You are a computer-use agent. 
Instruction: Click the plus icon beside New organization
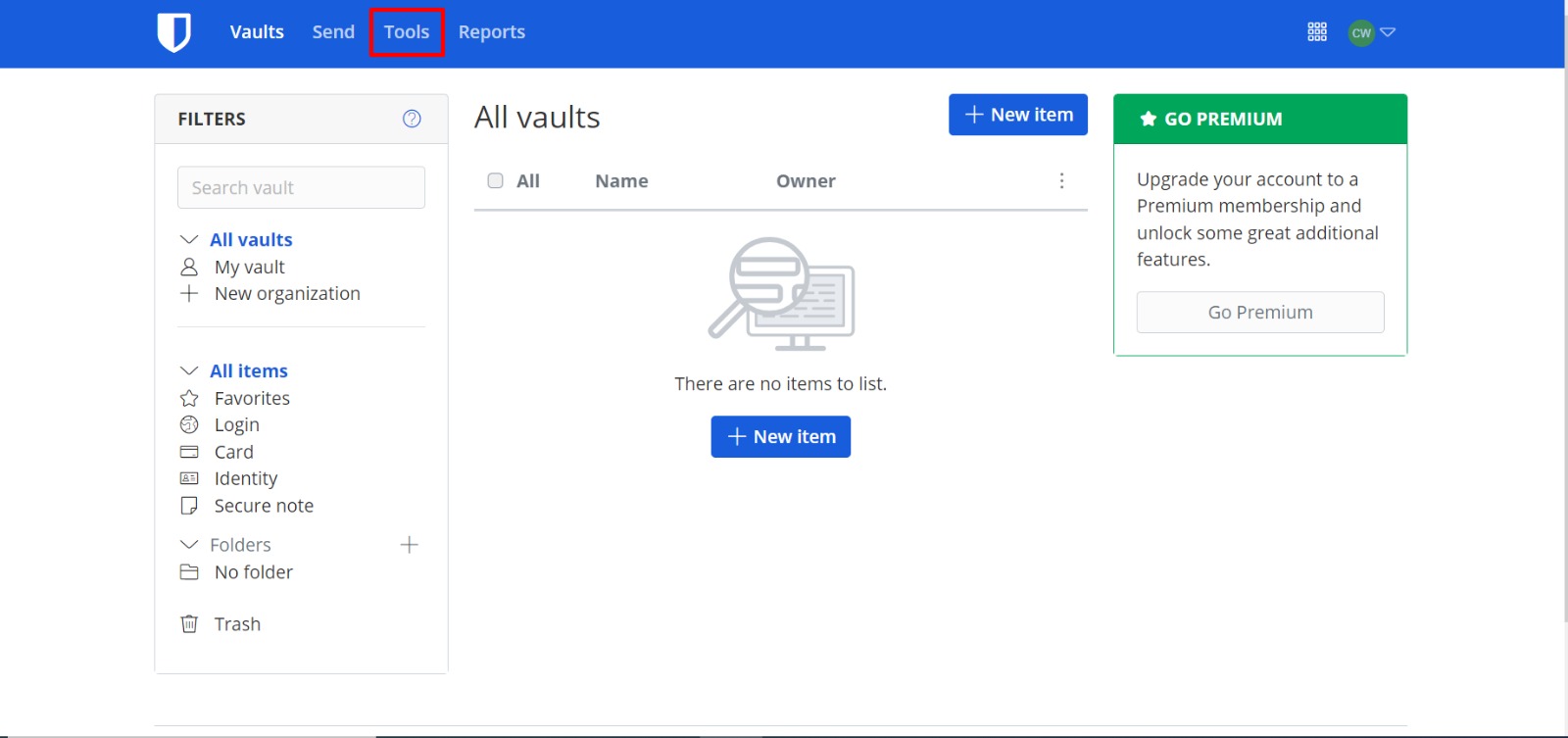(x=189, y=293)
